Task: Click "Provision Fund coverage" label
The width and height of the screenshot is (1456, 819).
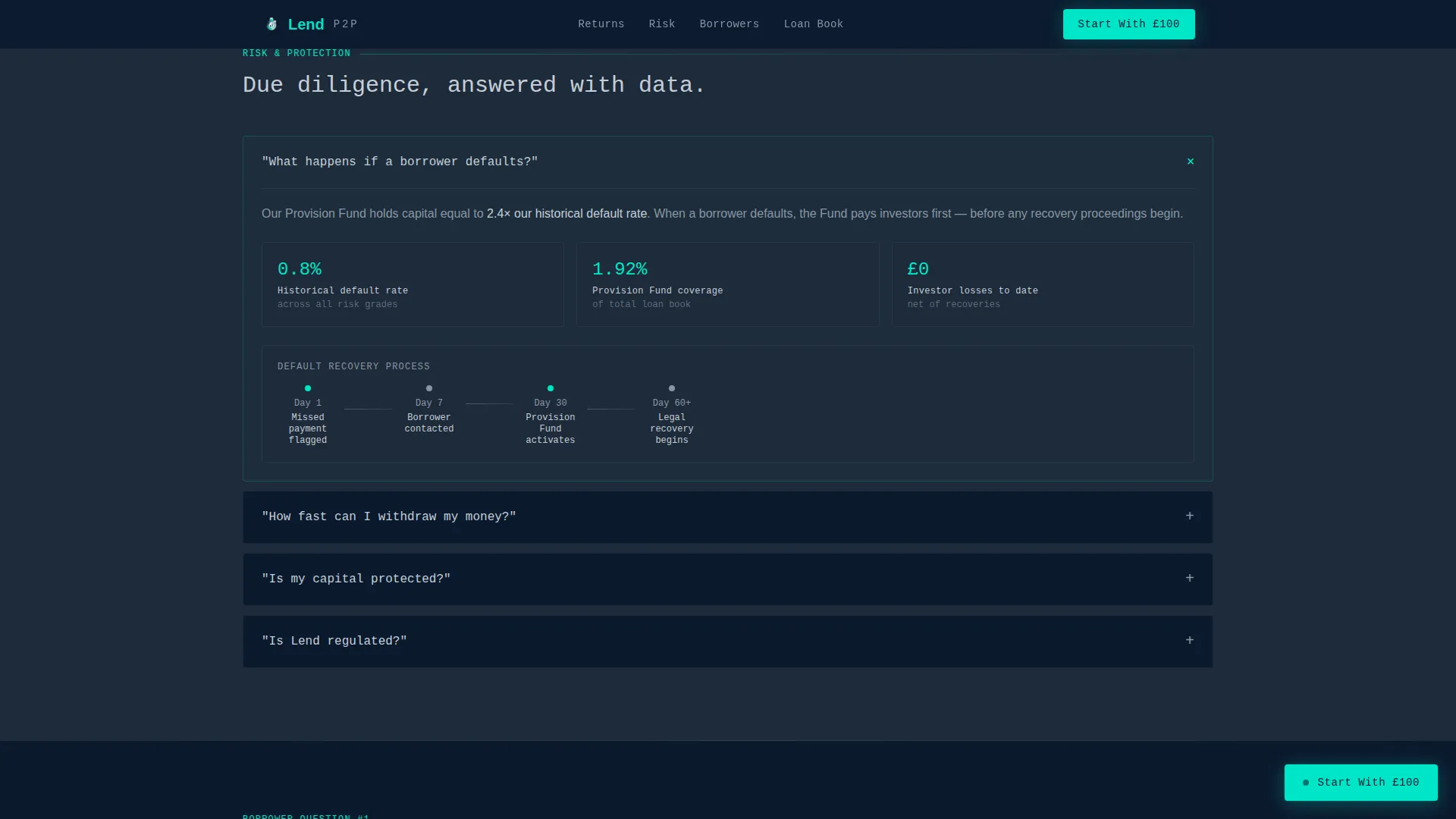Action: tap(657, 290)
